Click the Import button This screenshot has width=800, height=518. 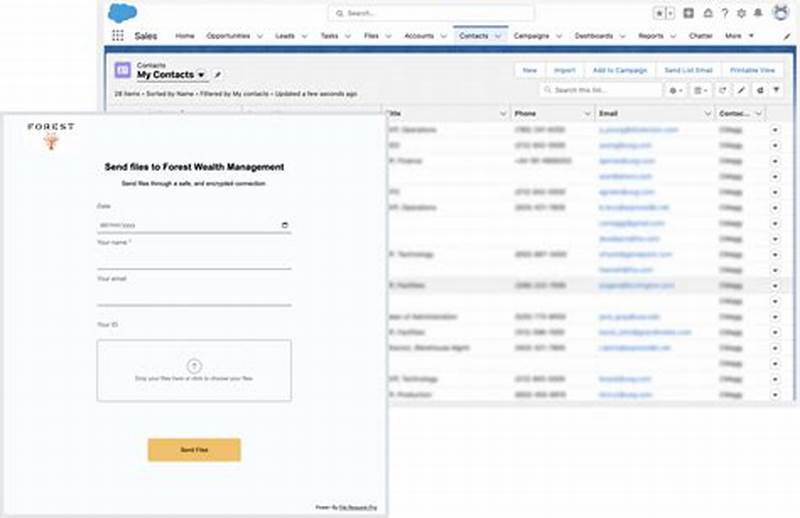pyautogui.click(x=564, y=70)
